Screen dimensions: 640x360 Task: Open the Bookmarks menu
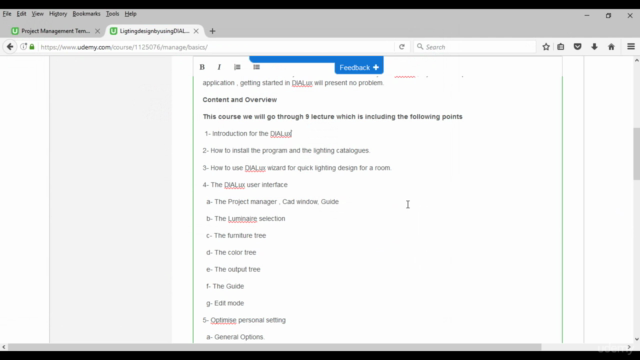pyautogui.click(x=86, y=14)
